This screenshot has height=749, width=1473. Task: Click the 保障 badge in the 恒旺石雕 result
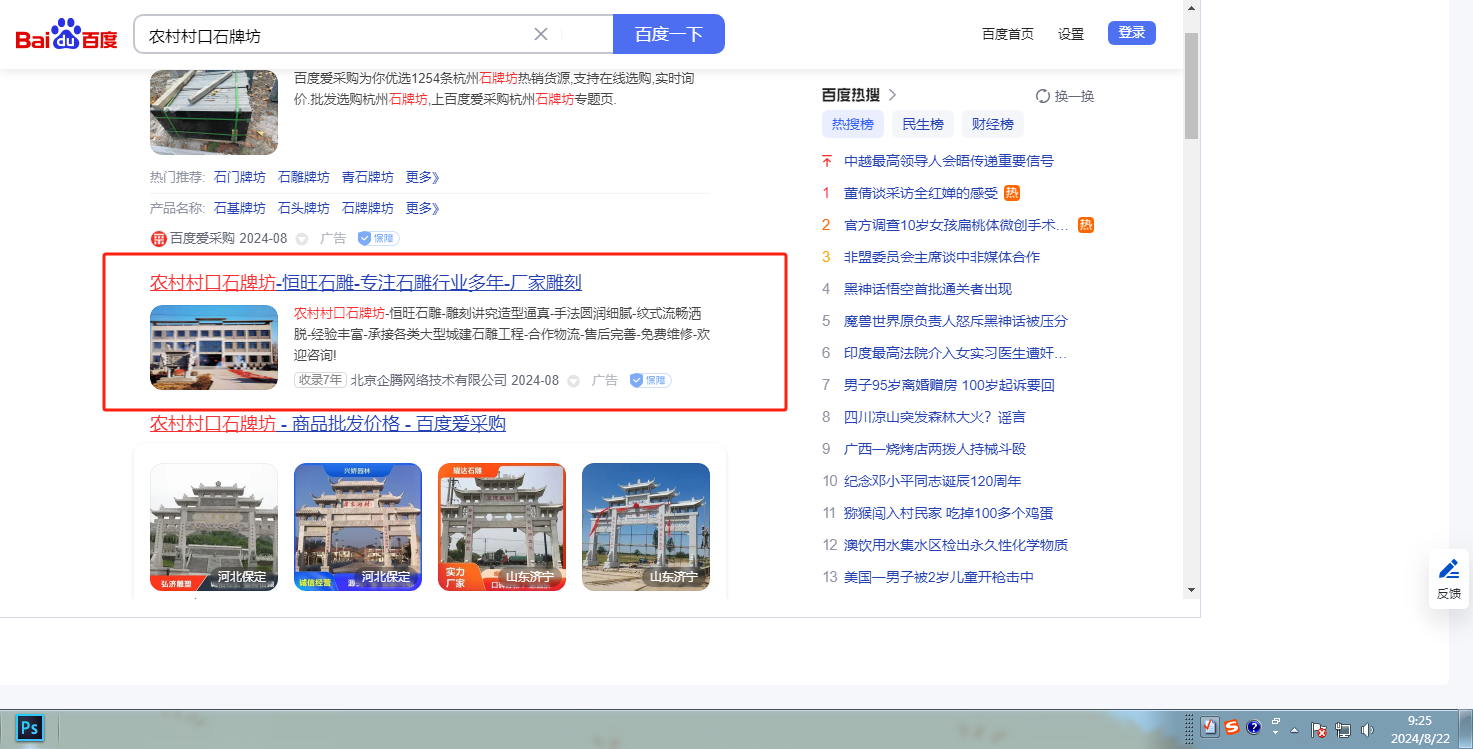click(x=650, y=380)
